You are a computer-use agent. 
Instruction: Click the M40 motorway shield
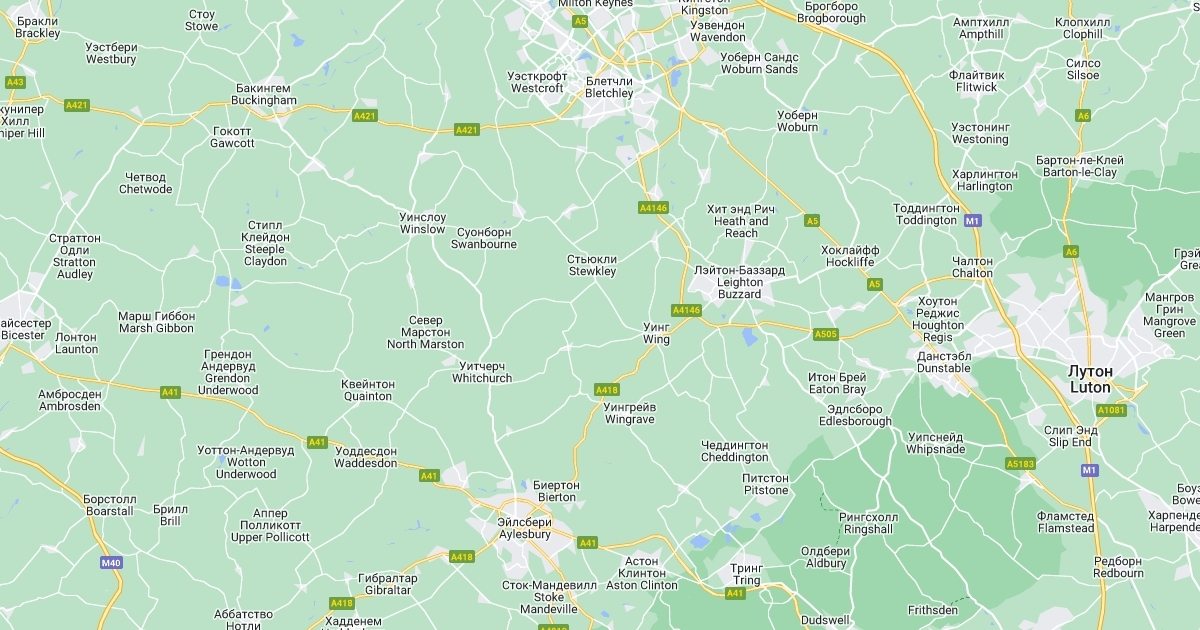(x=111, y=563)
